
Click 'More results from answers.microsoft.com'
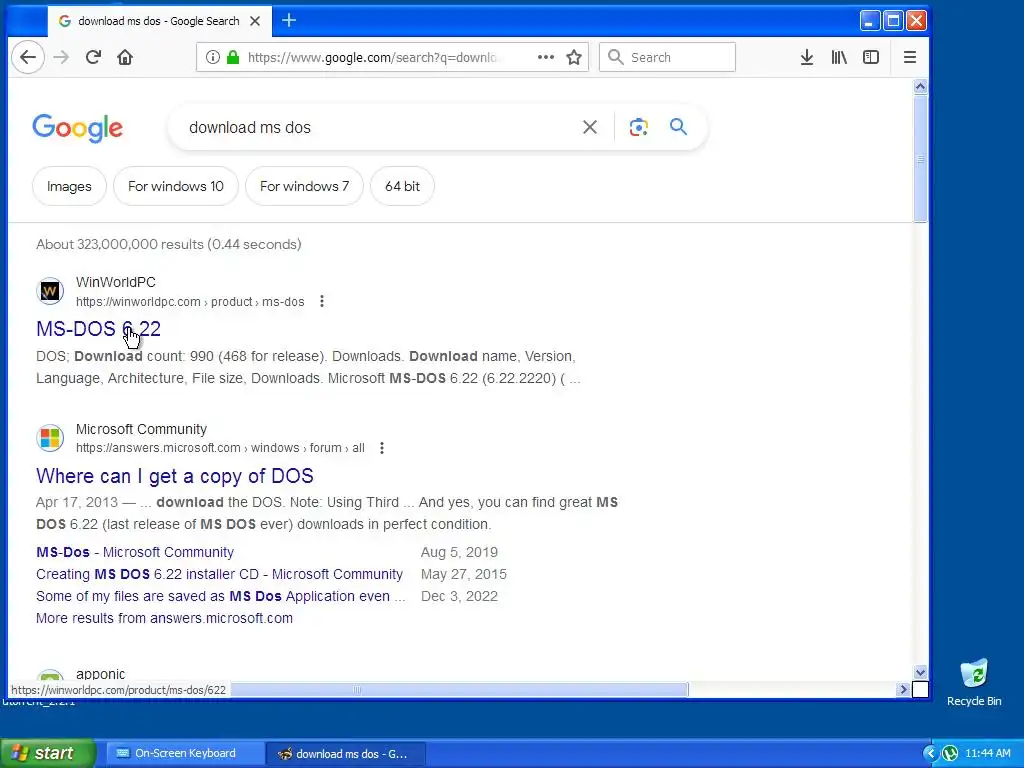coord(165,618)
